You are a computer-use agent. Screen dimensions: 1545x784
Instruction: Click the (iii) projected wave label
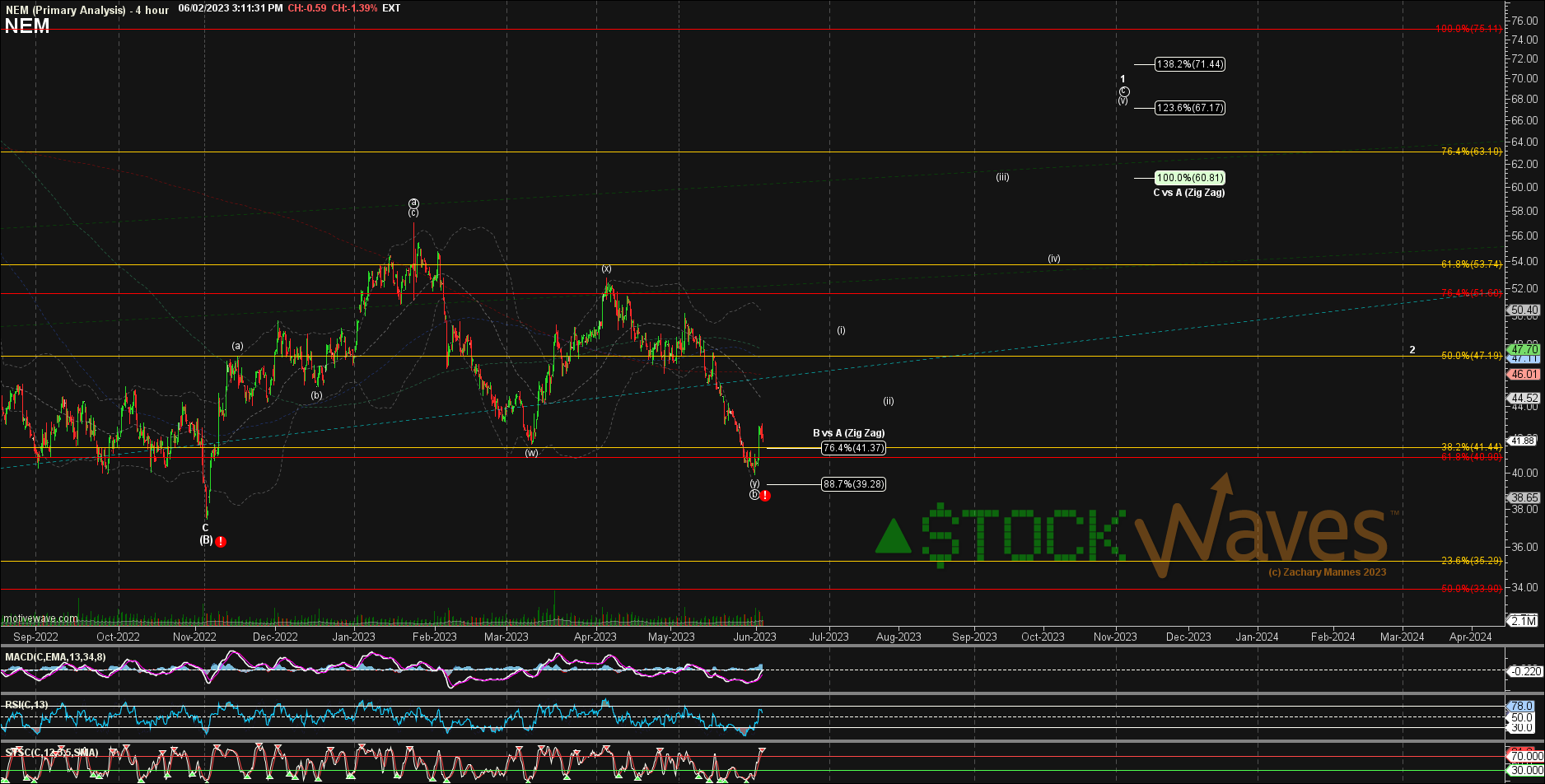tap(1002, 177)
